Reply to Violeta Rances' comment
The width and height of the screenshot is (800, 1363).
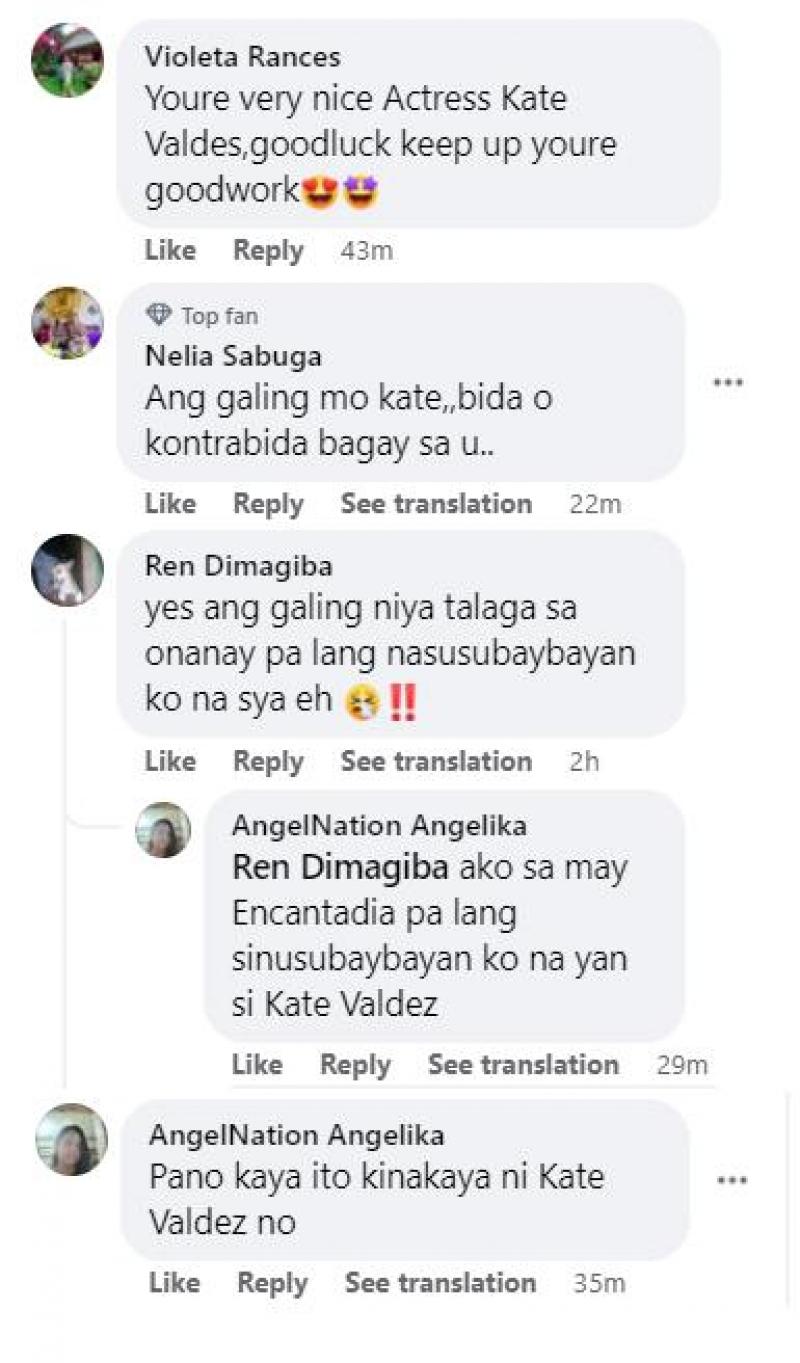click(x=268, y=251)
